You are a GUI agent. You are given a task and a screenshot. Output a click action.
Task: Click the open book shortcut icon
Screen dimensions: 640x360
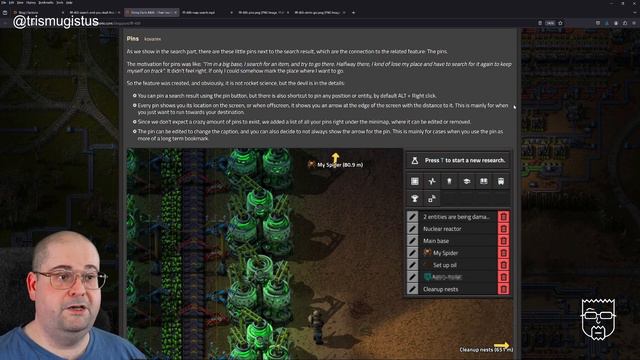point(484,181)
